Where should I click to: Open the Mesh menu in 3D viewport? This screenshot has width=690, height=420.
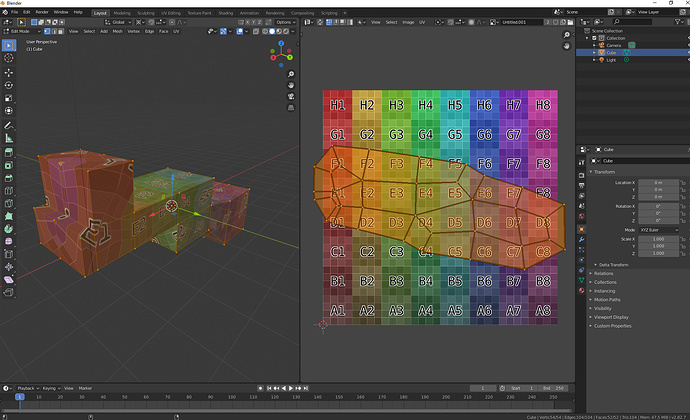117,31
